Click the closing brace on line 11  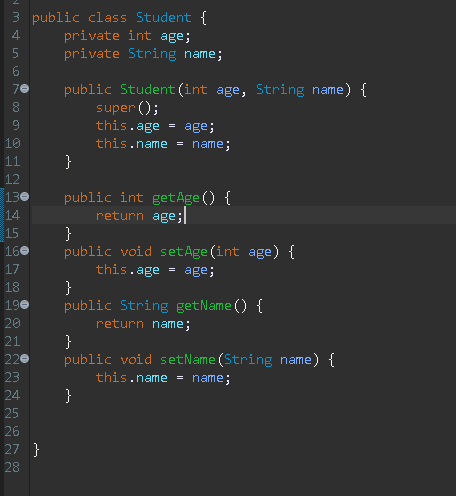[68, 162]
